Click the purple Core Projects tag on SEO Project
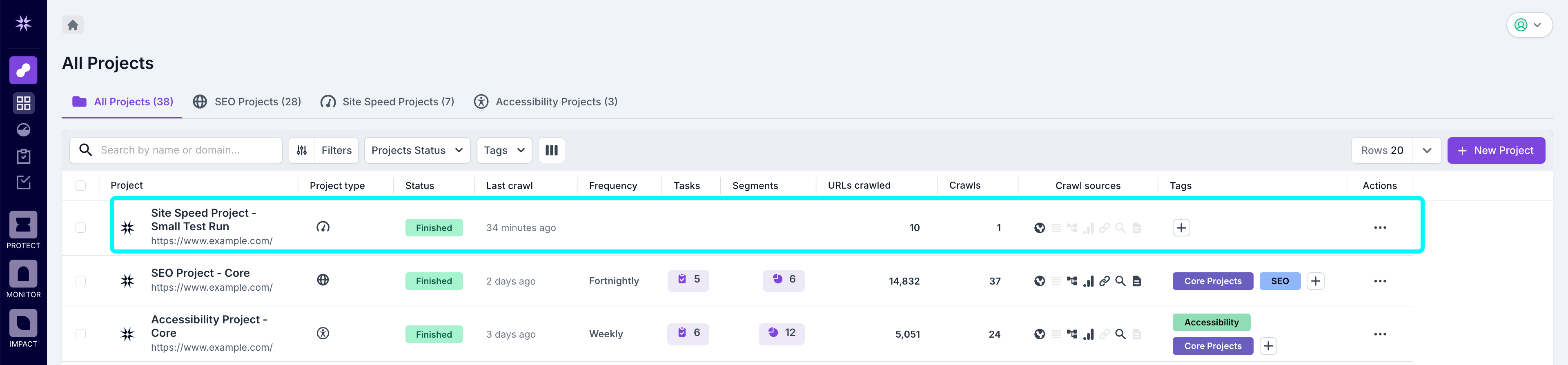 tap(1212, 281)
